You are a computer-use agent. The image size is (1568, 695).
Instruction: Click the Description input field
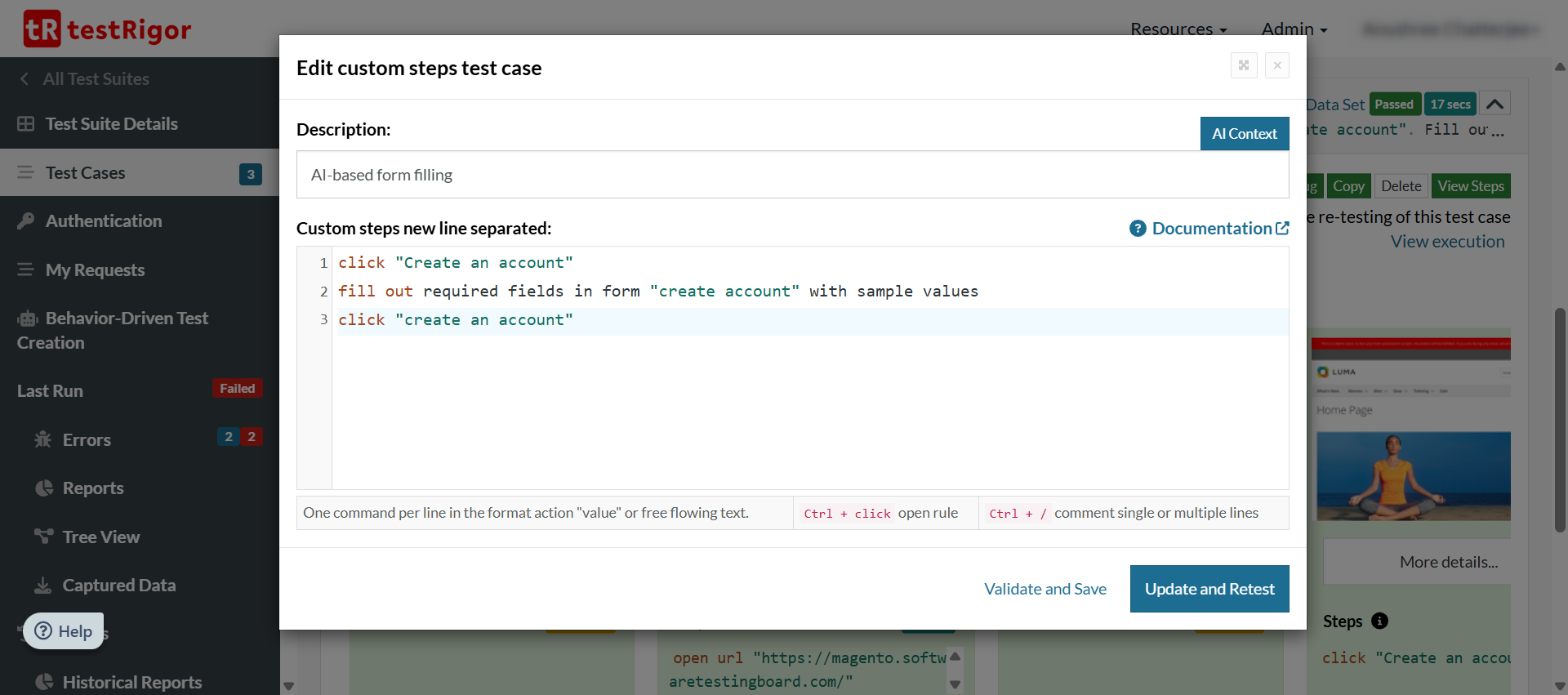(x=791, y=175)
